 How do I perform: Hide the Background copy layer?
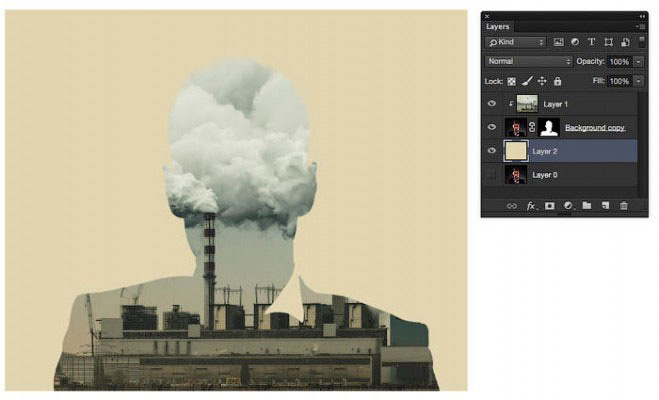pos(492,127)
